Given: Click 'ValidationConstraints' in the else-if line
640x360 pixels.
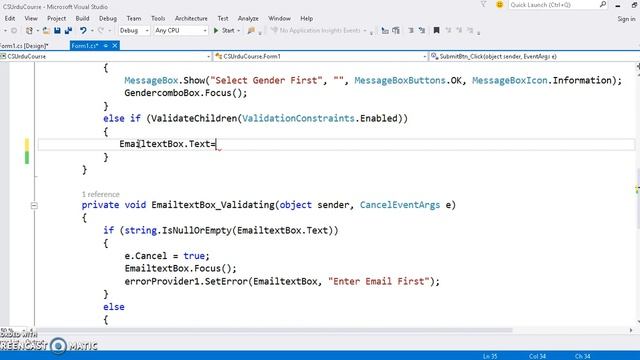Looking at the screenshot, I should (x=298, y=118).
